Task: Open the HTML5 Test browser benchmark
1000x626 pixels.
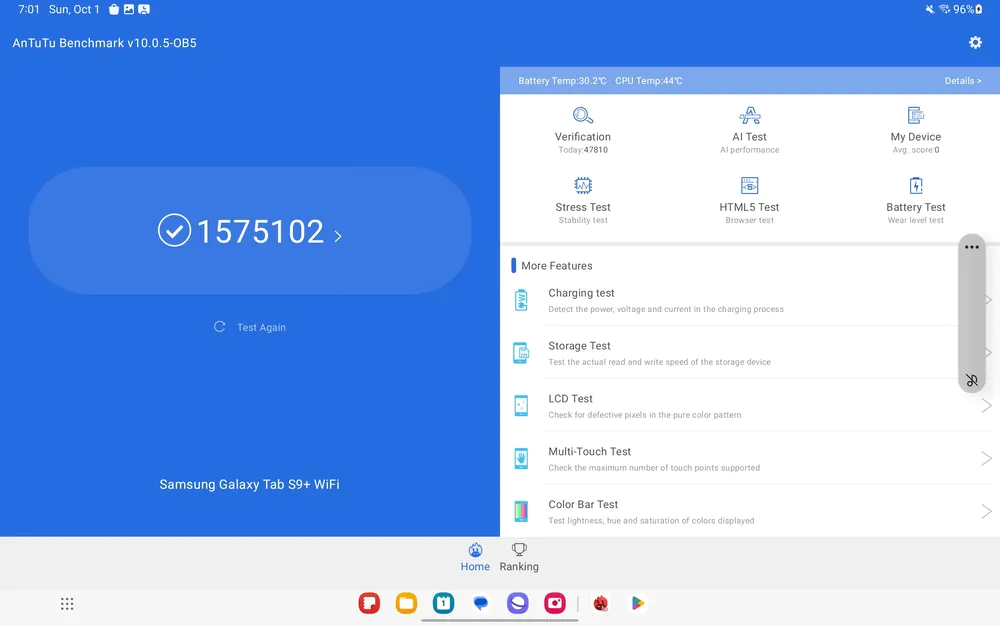Action: [x=749, y=200]
